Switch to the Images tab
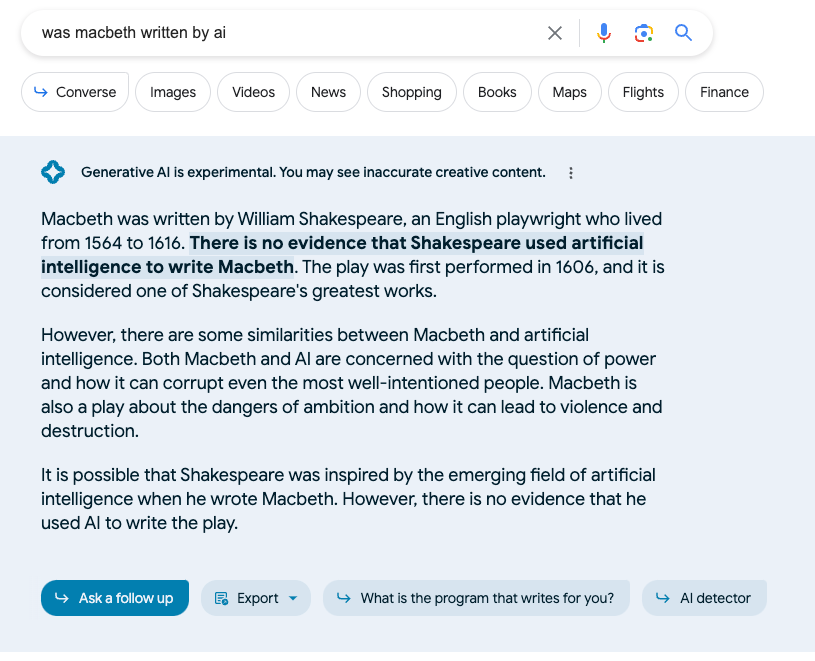This screenshot has height=661, width=815. point(173,92)
